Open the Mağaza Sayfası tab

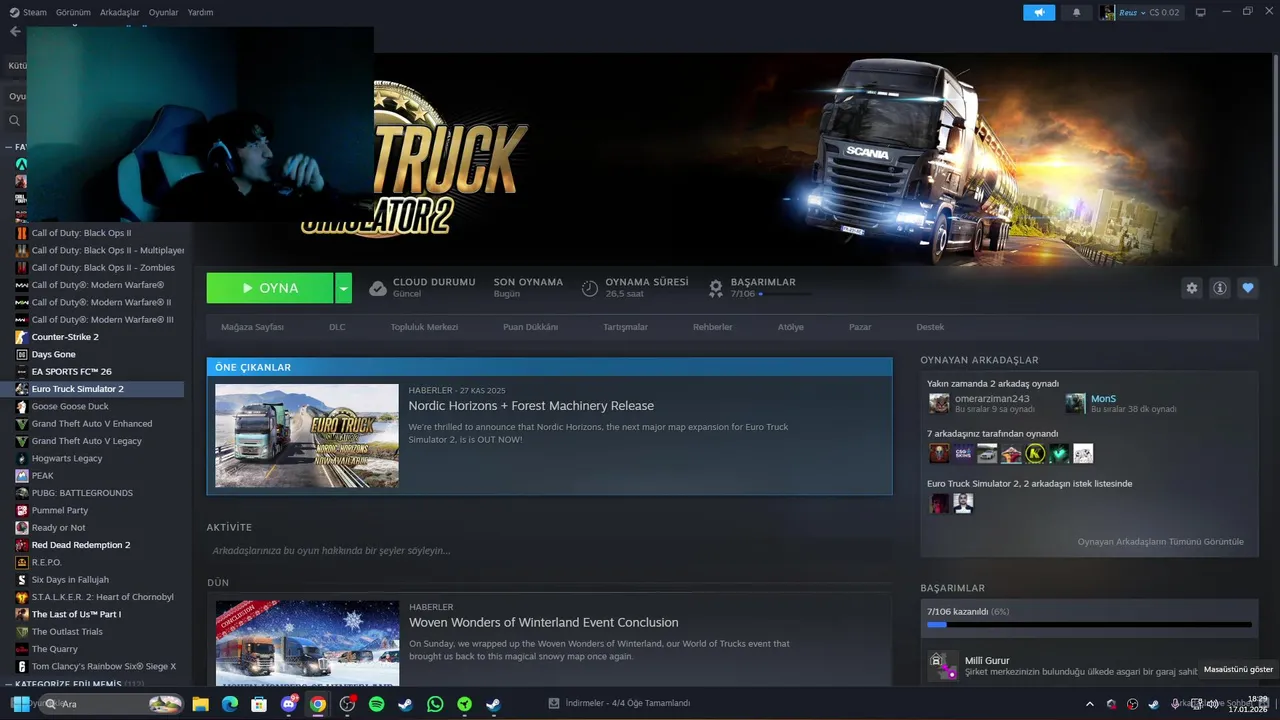[252, 327]
